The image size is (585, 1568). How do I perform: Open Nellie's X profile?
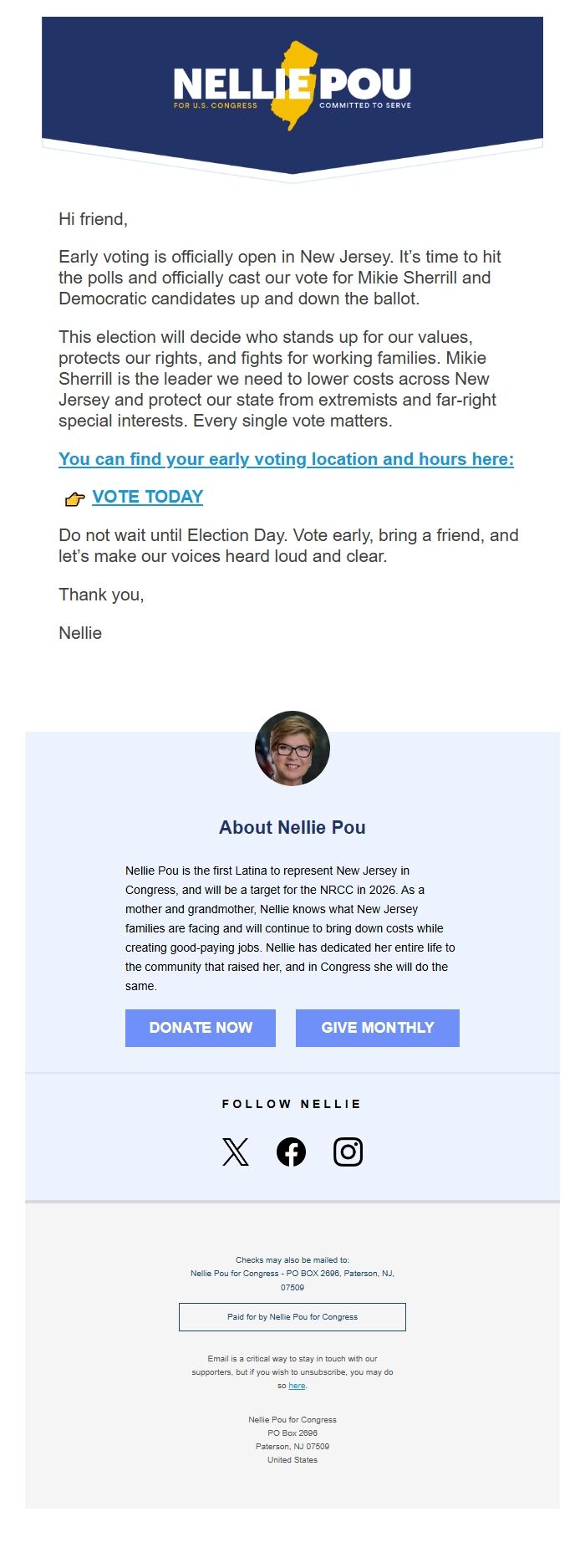click(x=236, y=1152)
